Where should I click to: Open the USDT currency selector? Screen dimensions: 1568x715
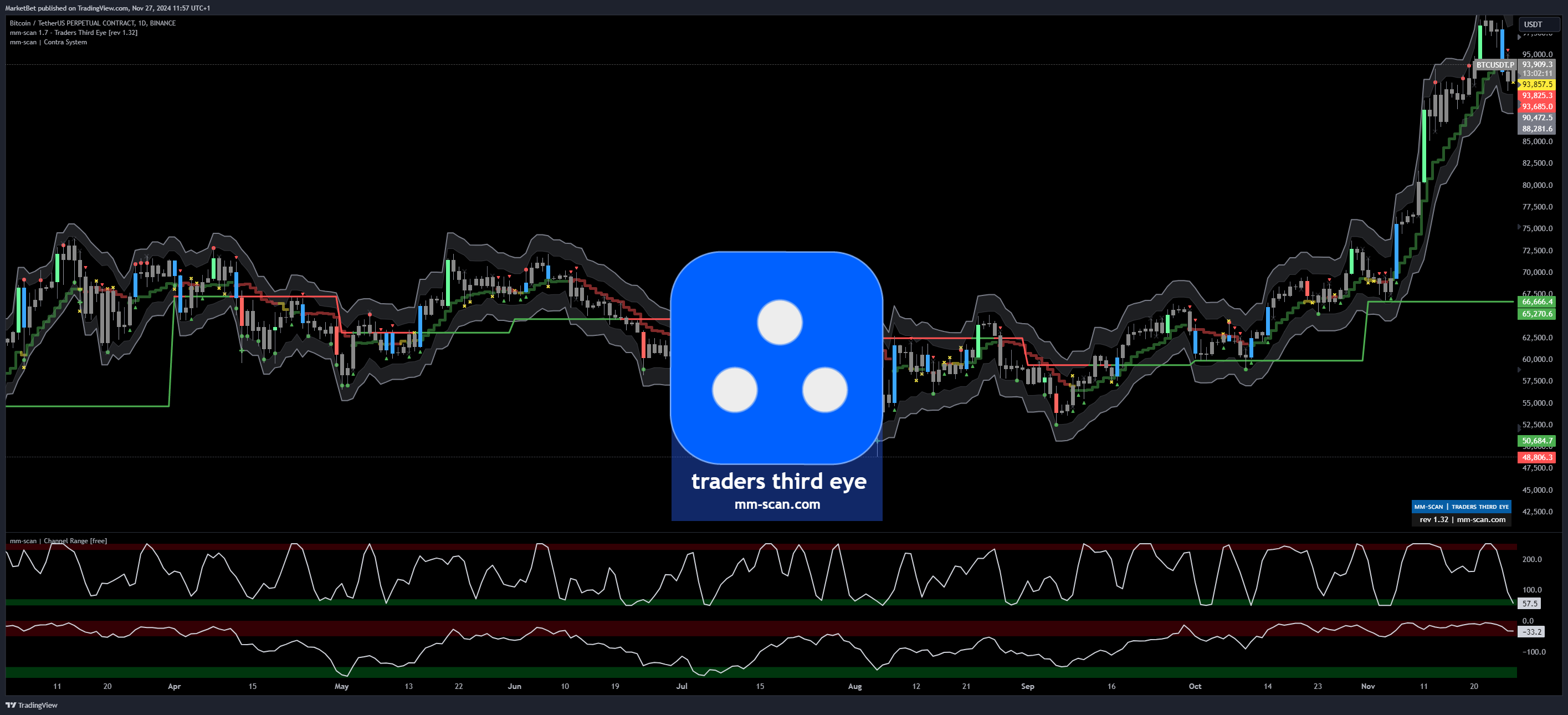click(x=1538, y=24)
